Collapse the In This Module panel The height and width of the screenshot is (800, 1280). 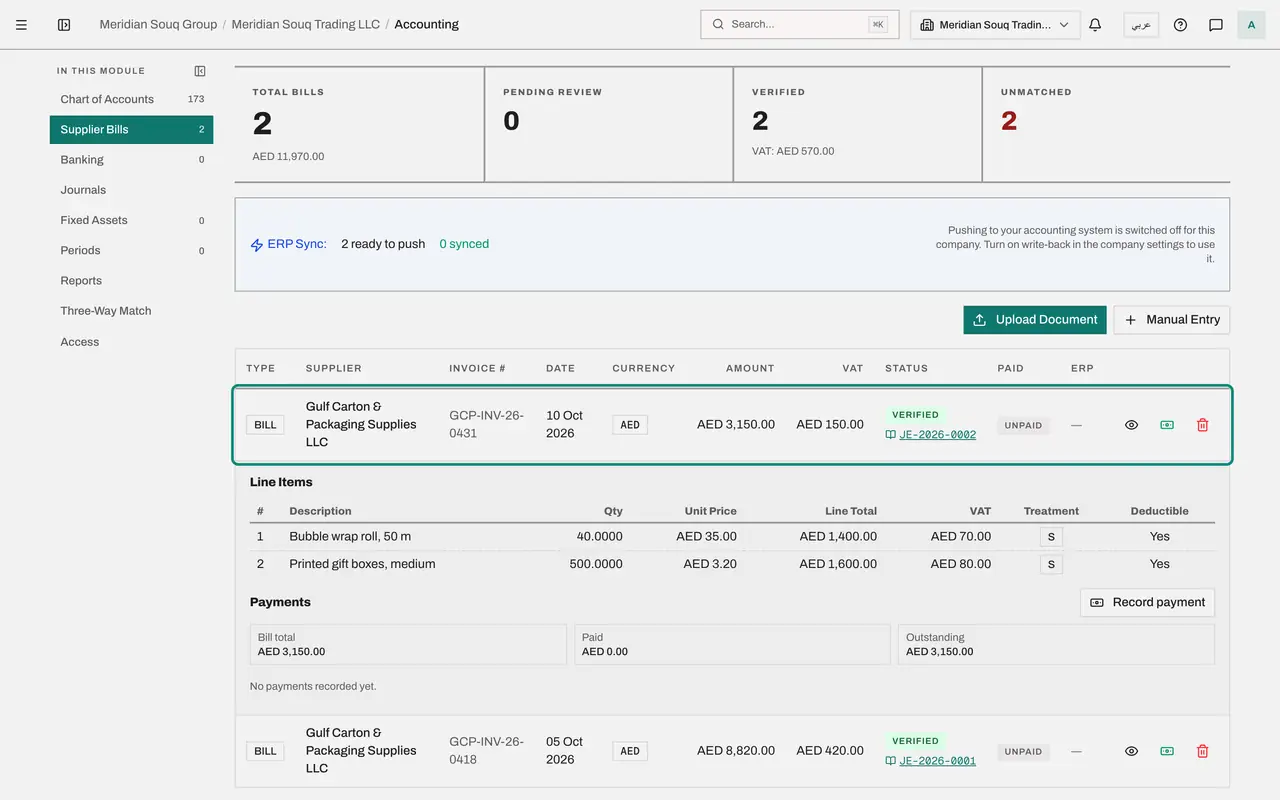200,71
